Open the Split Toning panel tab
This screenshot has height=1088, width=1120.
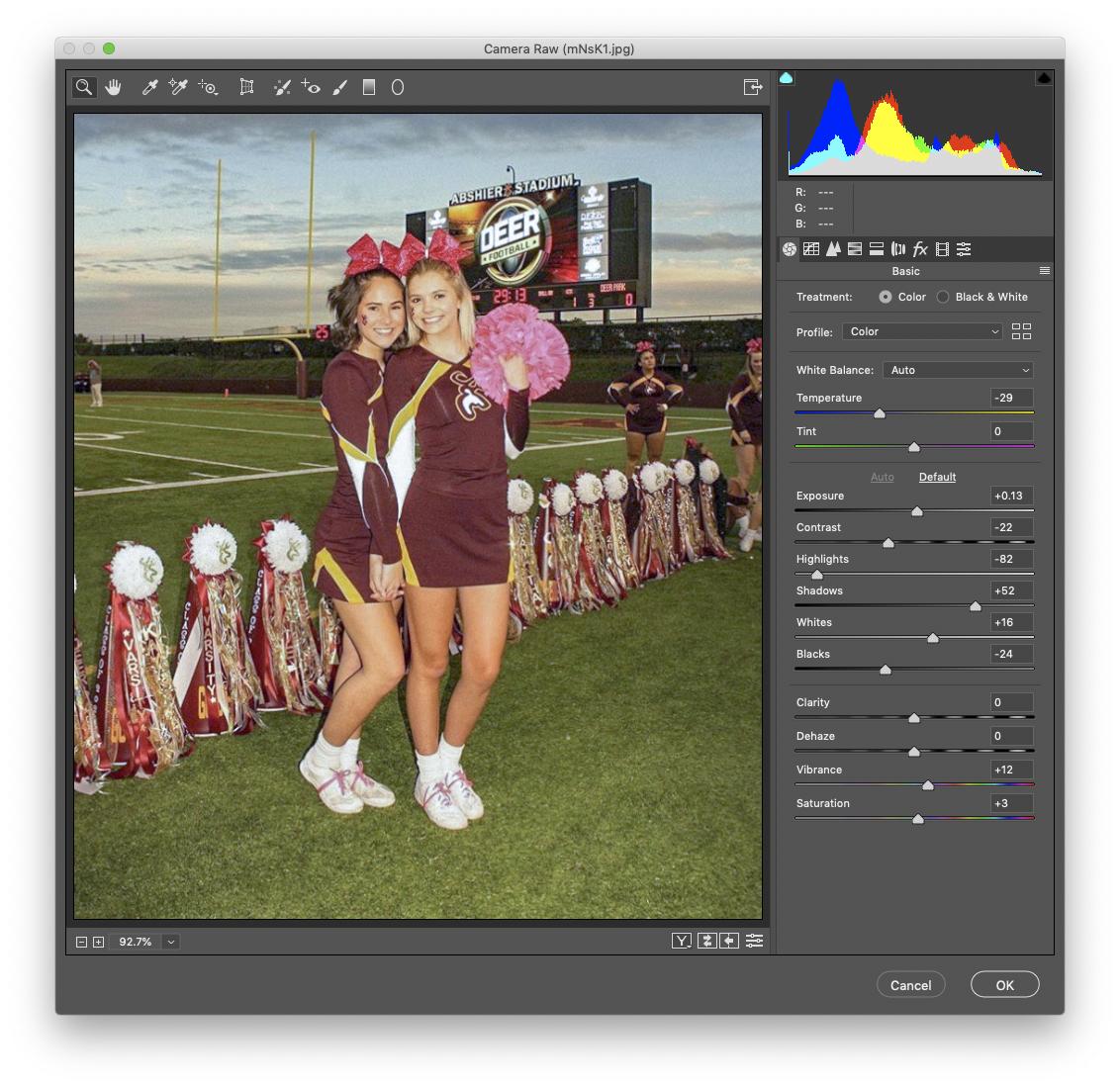877,249
